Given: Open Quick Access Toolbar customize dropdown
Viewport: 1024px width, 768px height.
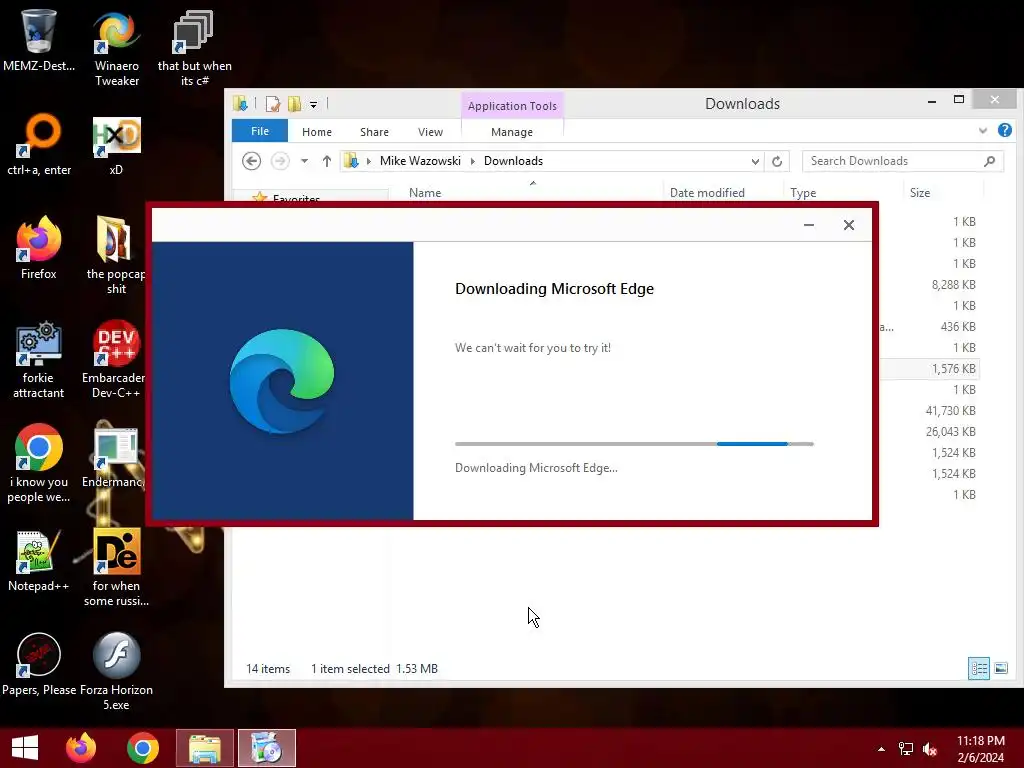Looking at the screenshot, I should point(313,104).
